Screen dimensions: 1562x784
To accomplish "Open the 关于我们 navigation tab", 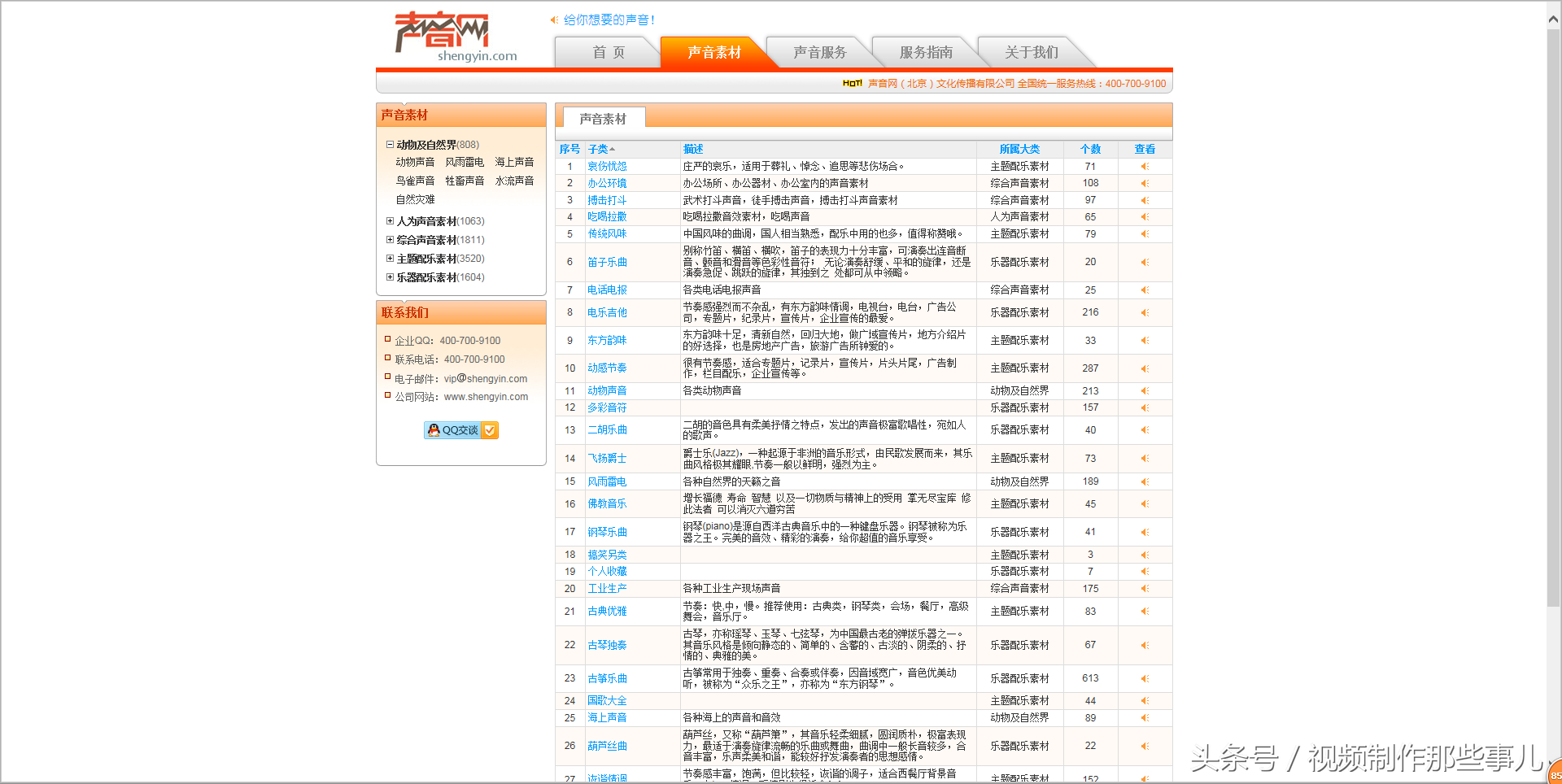I will tap(1032, 53).
